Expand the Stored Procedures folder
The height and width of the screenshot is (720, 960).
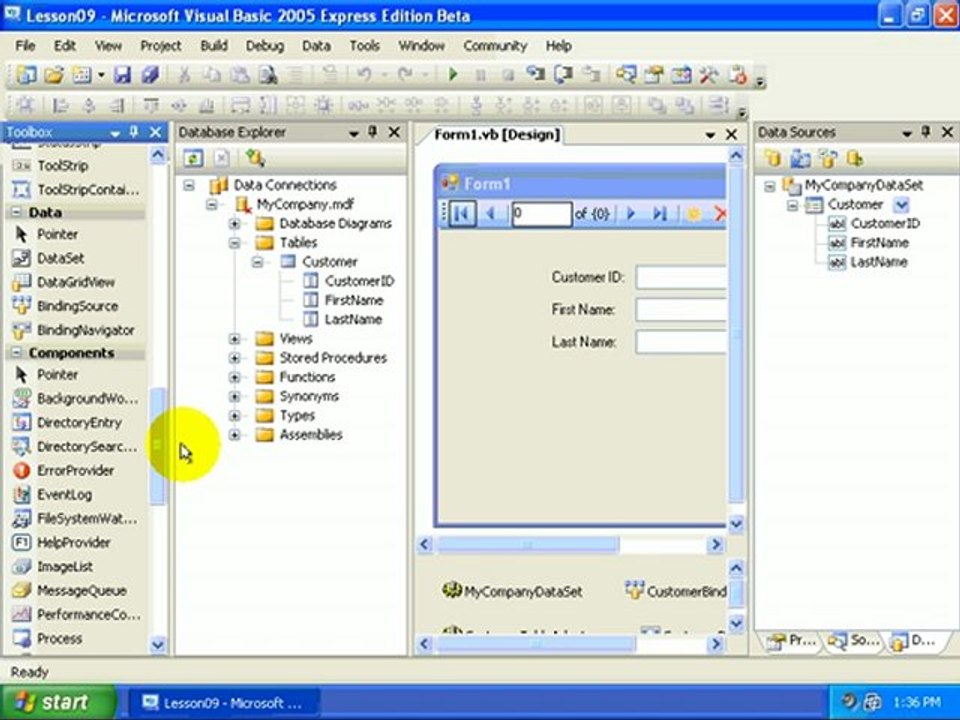pyautogui.click(x=234, y=358)
